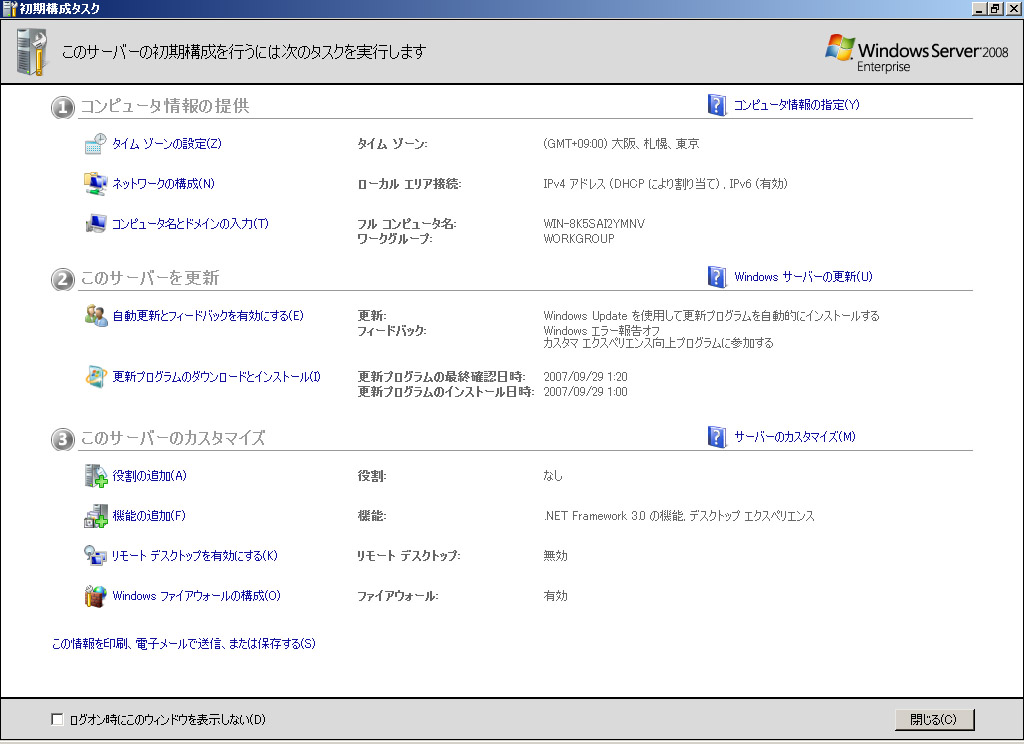Open コンピュータ名とドメインの入力(T) link
The height and width of the screenshot is (744, 1024).
click(x=190, y=223)
